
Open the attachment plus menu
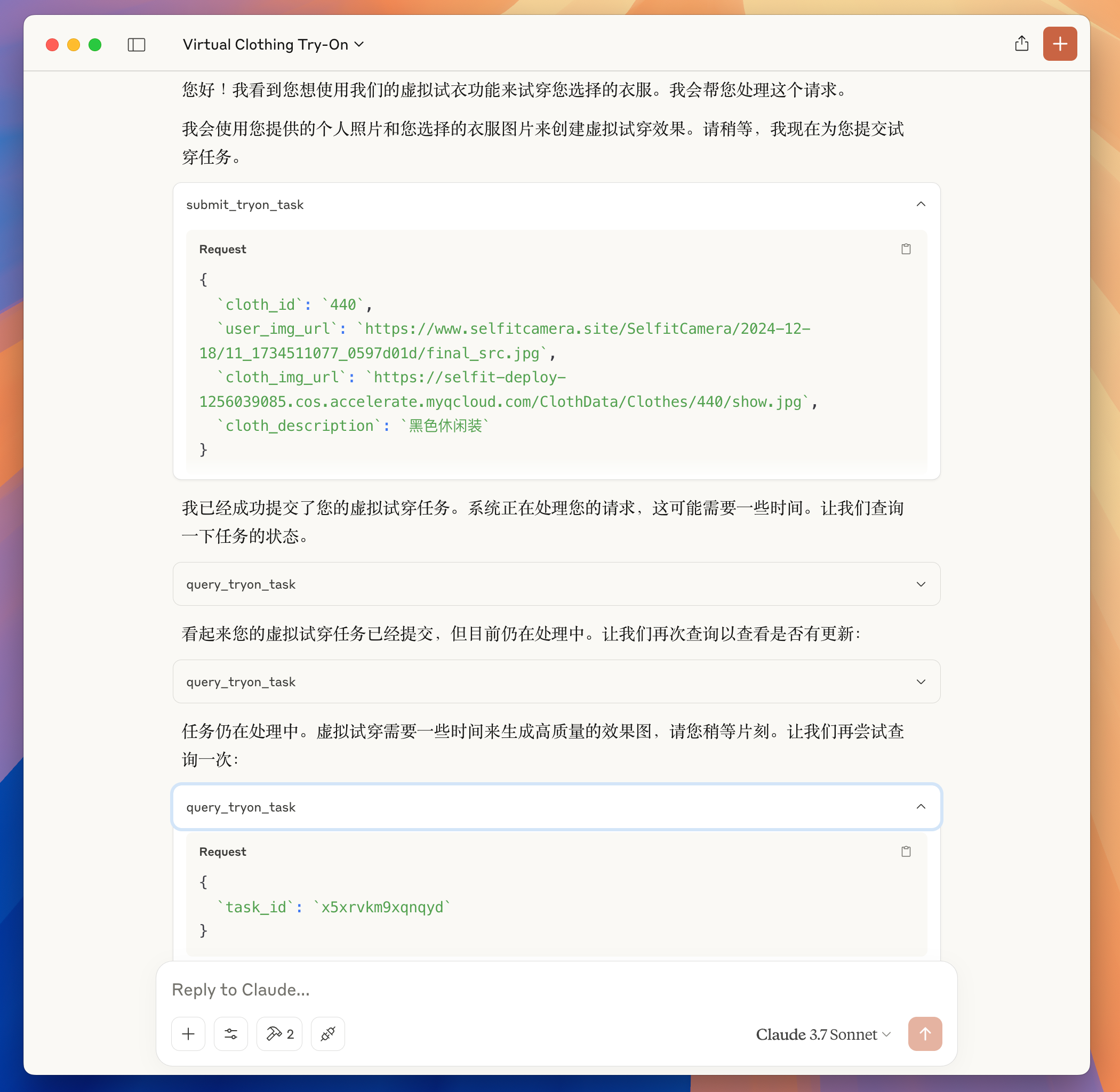pyautogui.click(x=188, y=1033)
